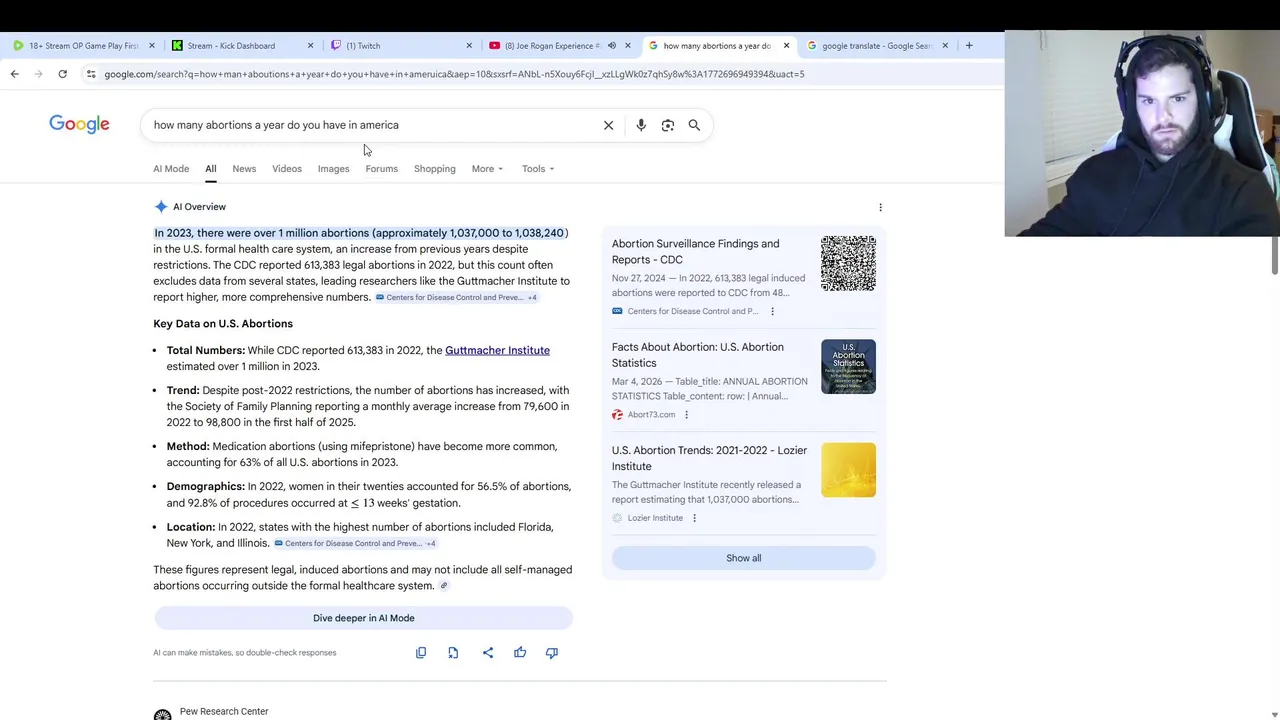Select the Shopping search tab

tap(435, 169)
